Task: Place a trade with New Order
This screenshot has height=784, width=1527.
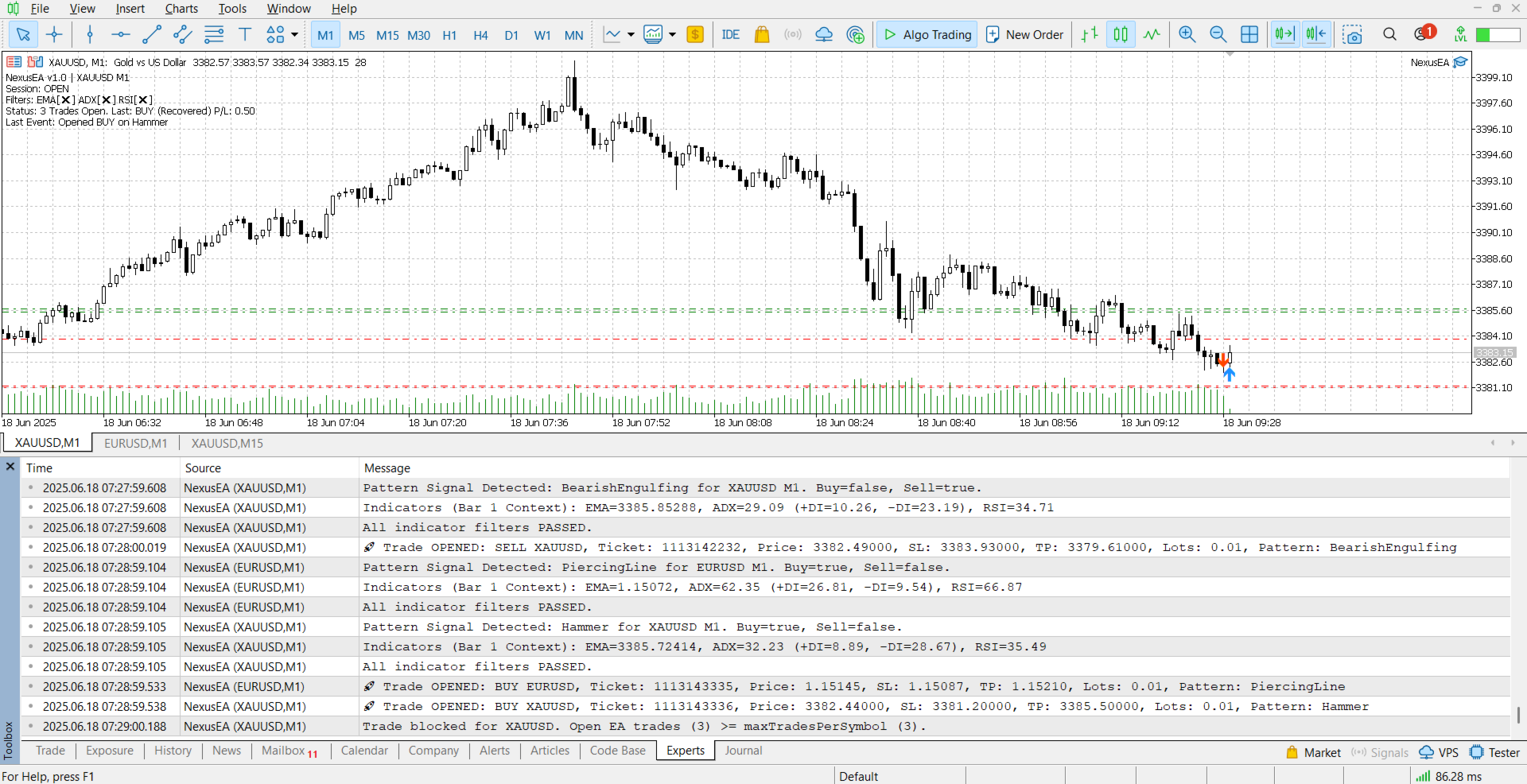Action: point(1024,34)
